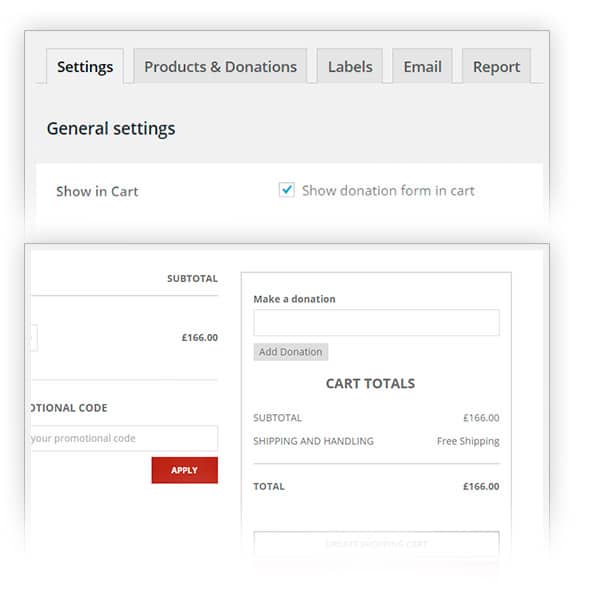
Task: Click the SUBTOTAL column header
Action: click(192, 279)
